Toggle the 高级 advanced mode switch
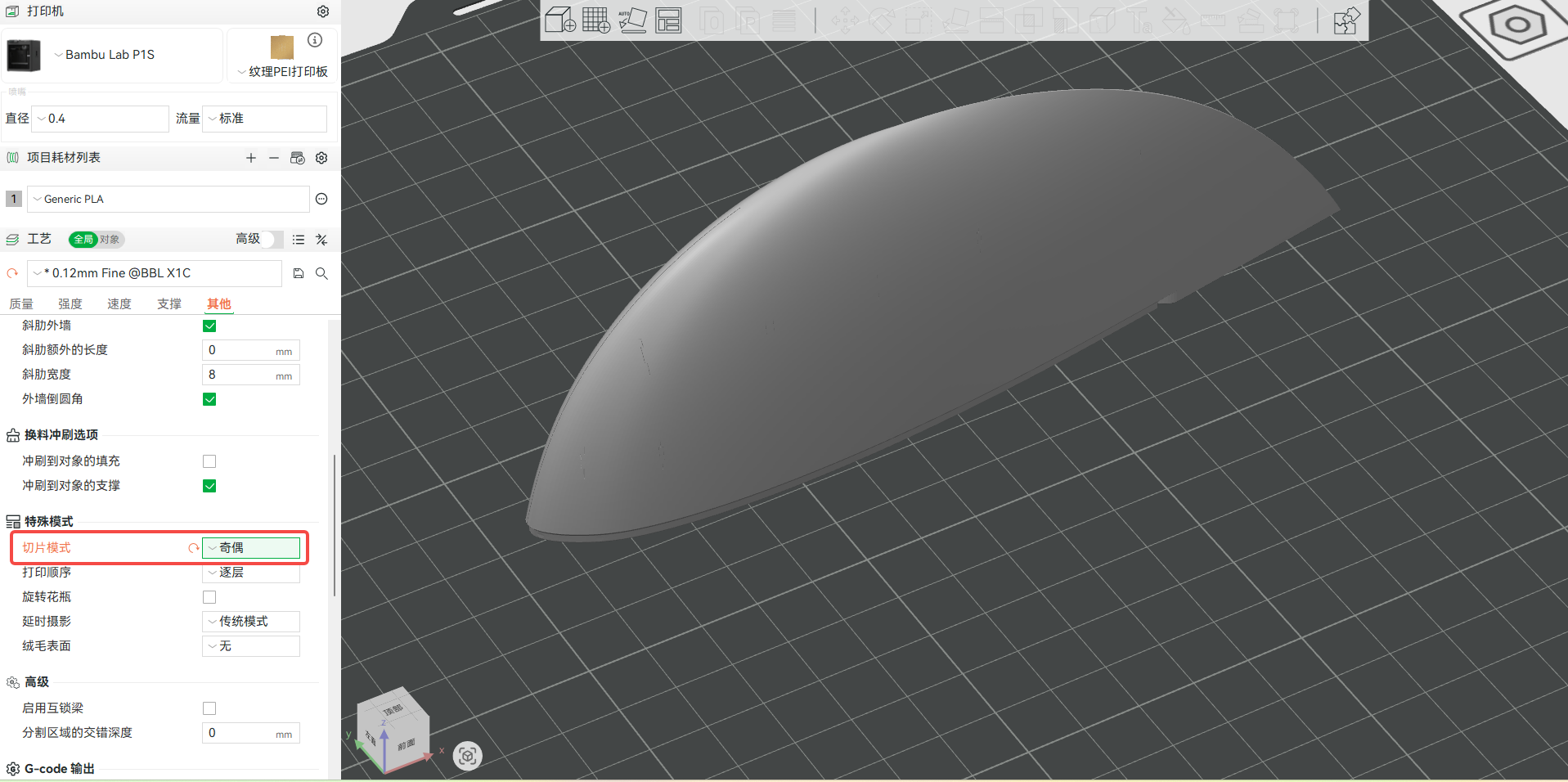 click(x=273, y=239)
